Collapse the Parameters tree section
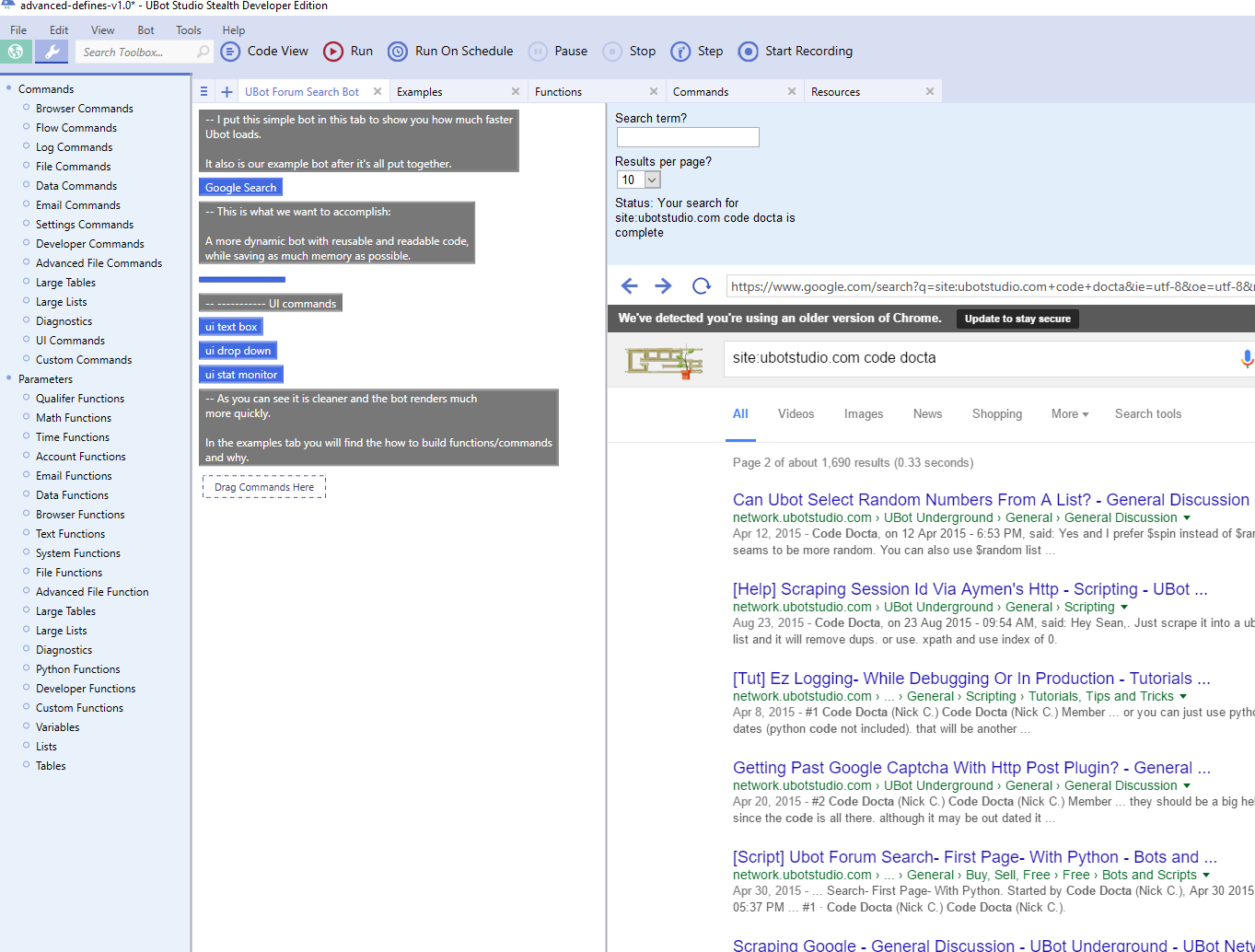 (x=9, y=378)
